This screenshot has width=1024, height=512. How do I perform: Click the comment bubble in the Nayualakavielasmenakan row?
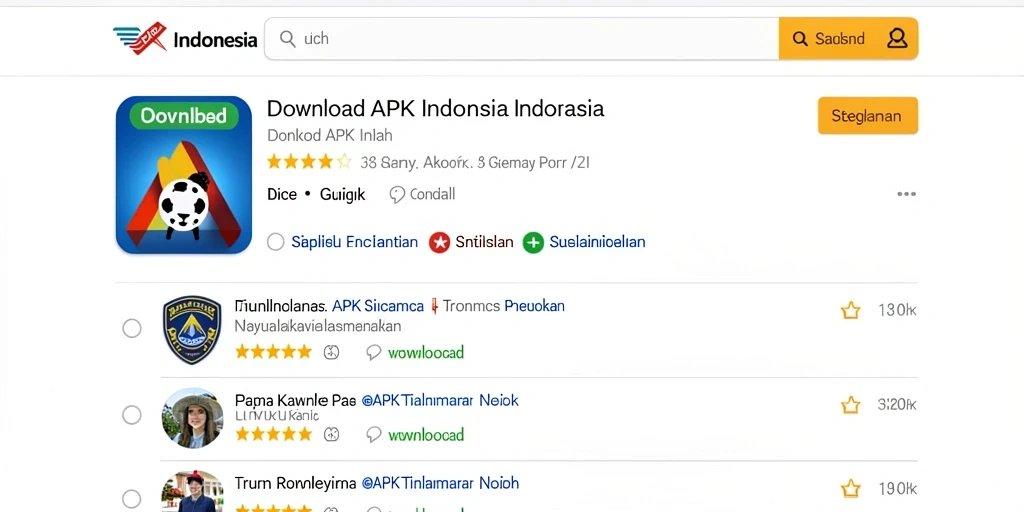[x=374, y=353]
